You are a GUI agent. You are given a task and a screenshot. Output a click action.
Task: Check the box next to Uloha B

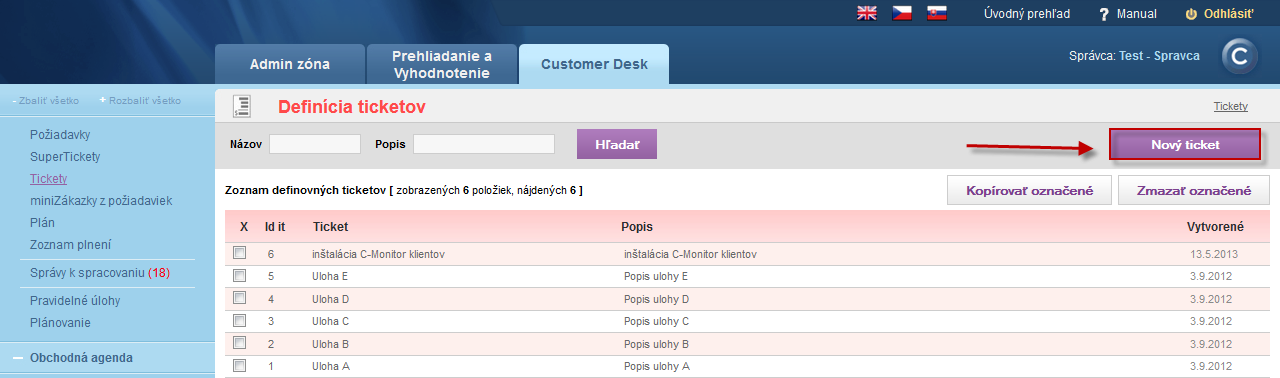pyautogui.click(x=240, y=343)
